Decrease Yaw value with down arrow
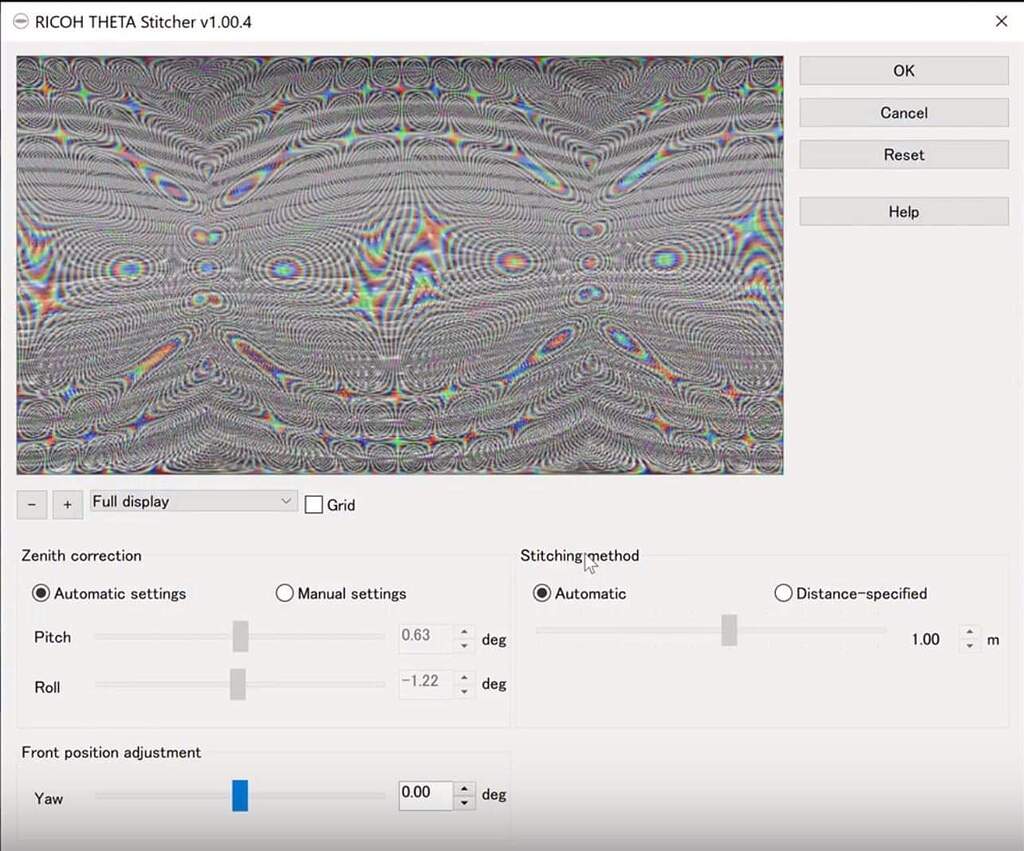This screenshot has width=1024, height=851. [464, 802]
